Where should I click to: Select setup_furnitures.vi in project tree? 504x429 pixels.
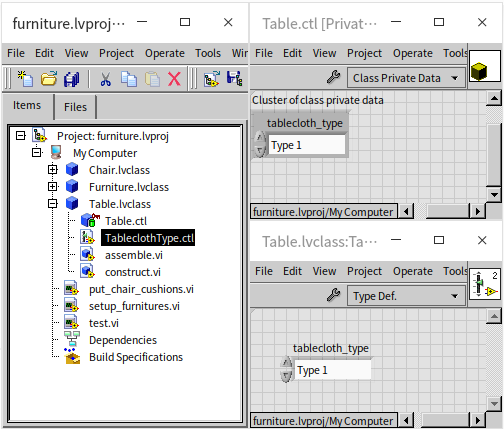(134, 306)
